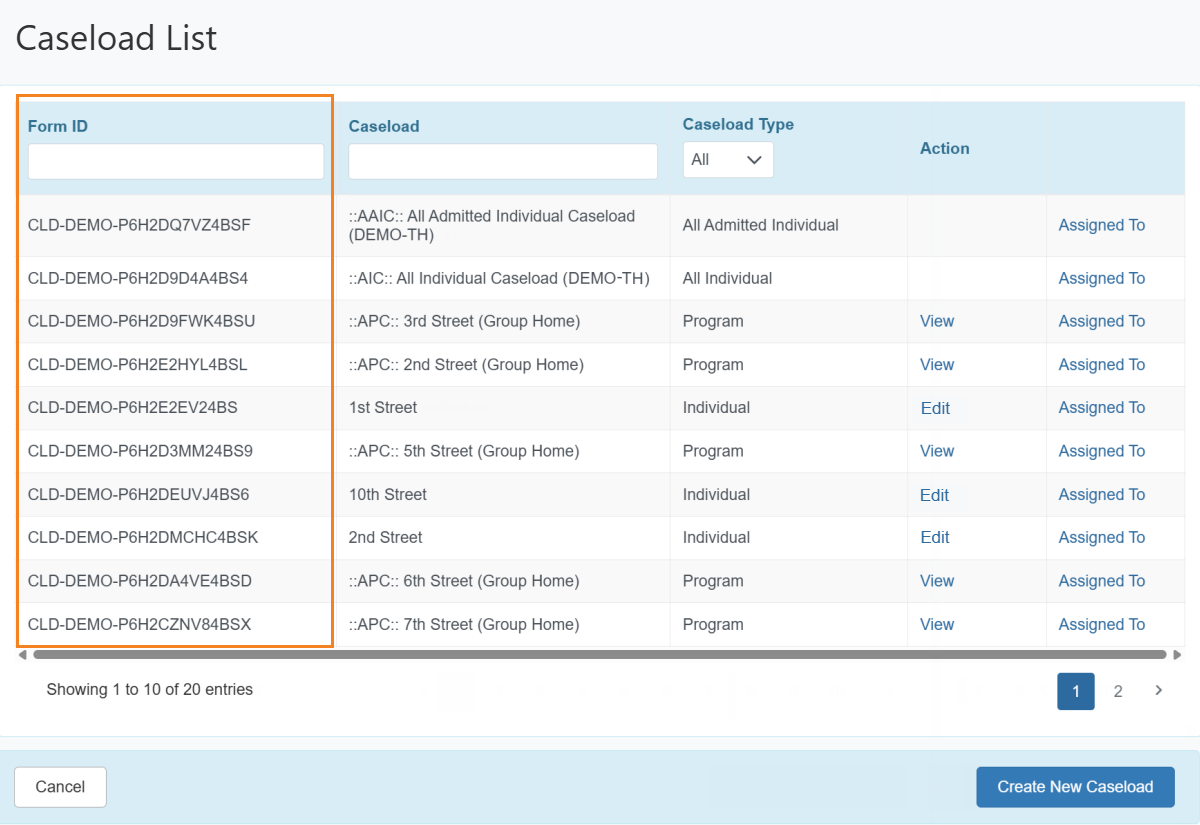Select form ID CLD-DEMO-P6H2D9D4A4BS4
Viewport: 1200px width, 825px height.
pos(138,278)
